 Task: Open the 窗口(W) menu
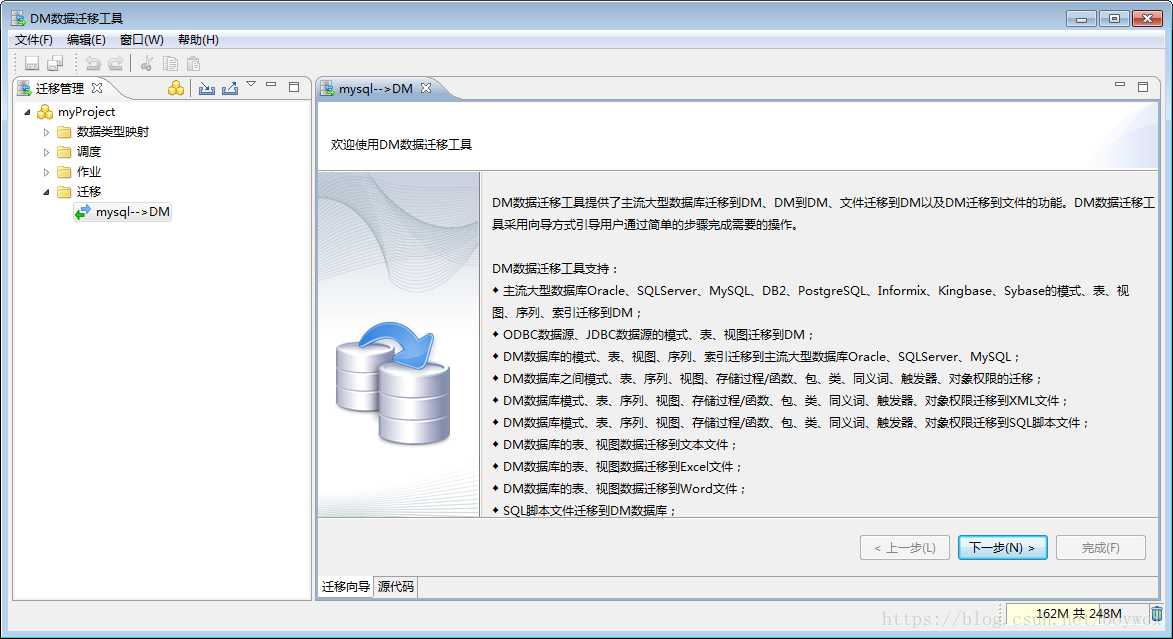[x=141, y=40]
